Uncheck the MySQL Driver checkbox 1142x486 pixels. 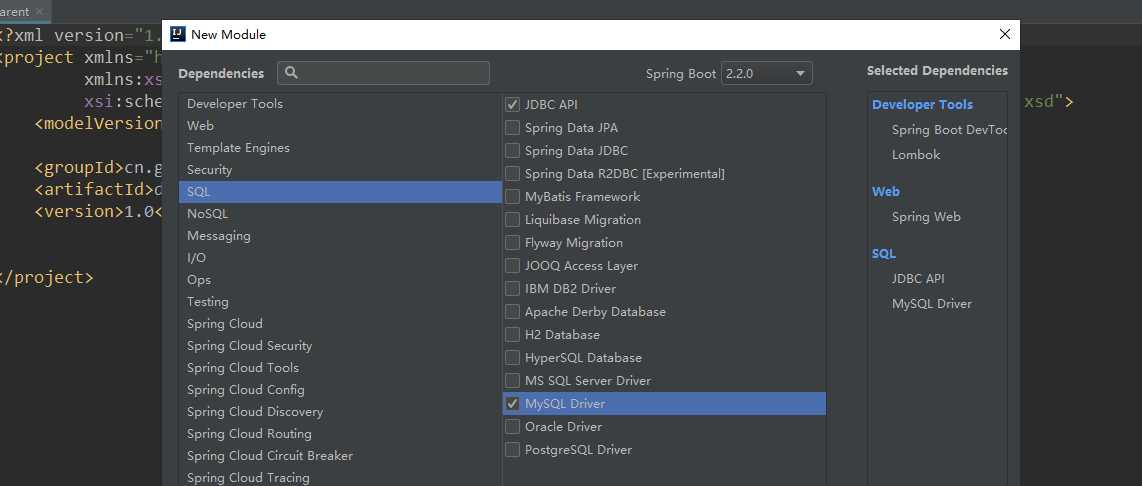[x=513, y=404]
